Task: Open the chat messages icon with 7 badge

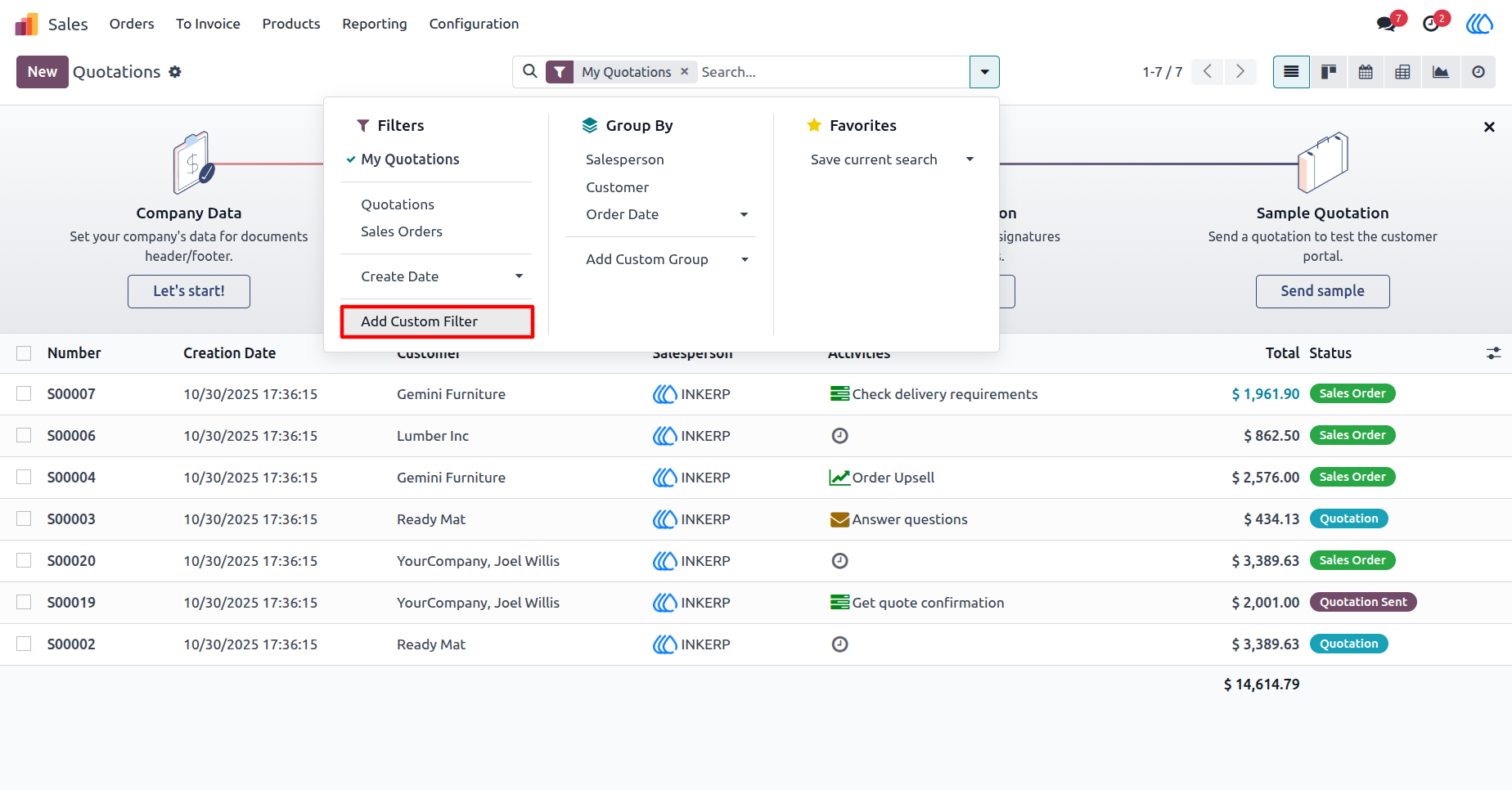Action: click(1387, 24)
